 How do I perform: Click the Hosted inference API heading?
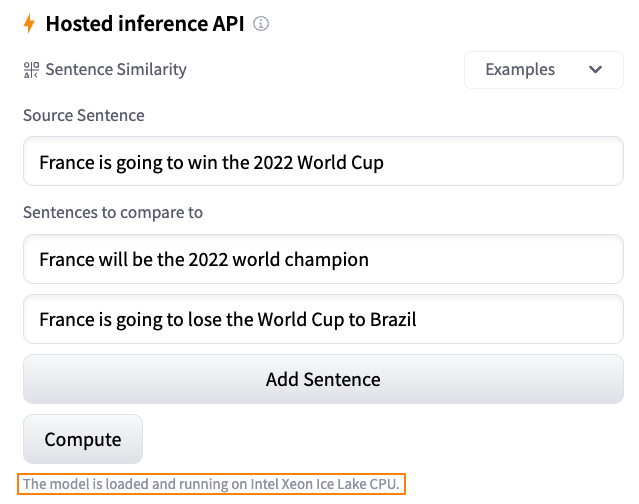(144, 24)
